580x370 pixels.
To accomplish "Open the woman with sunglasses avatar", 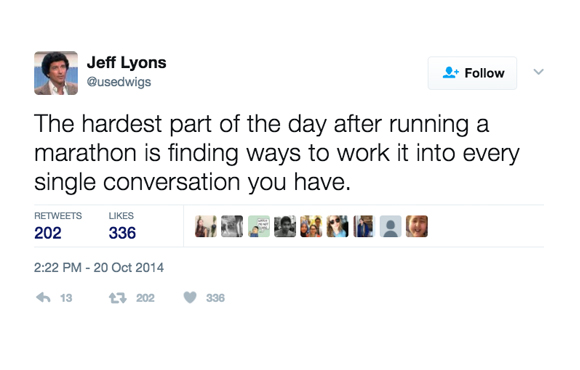I will click(x=337, y=226).
